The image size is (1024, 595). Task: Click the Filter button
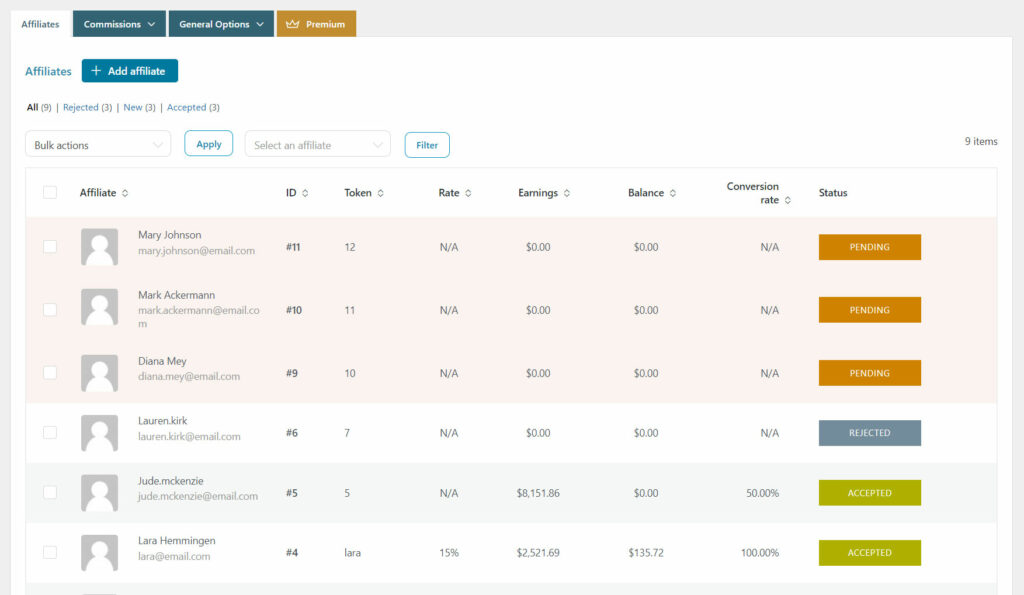(427, 145)
